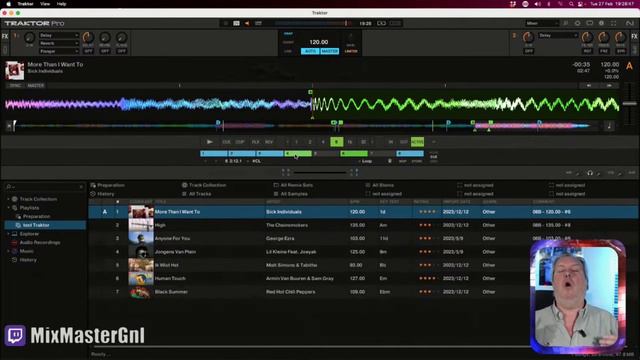Turn on Flanger effect OFF button
Viewport: 640px width, 360px height.
pos(122,51)
